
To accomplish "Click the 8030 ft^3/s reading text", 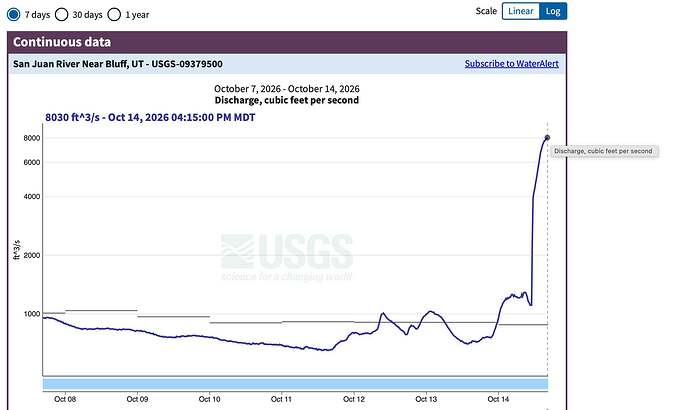I will 150,117.
